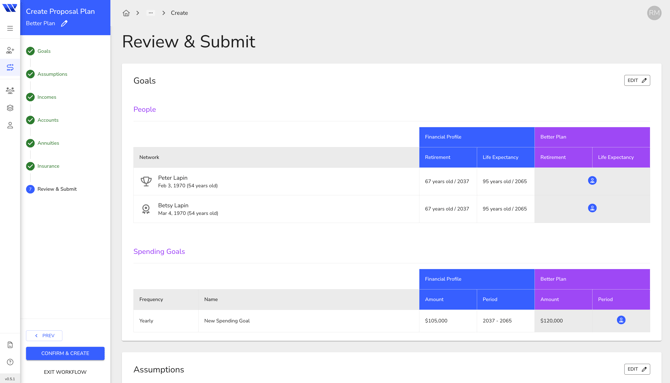Open the help icon in sidebar bottom
This screenshot has height=383, width=670.
10,362
